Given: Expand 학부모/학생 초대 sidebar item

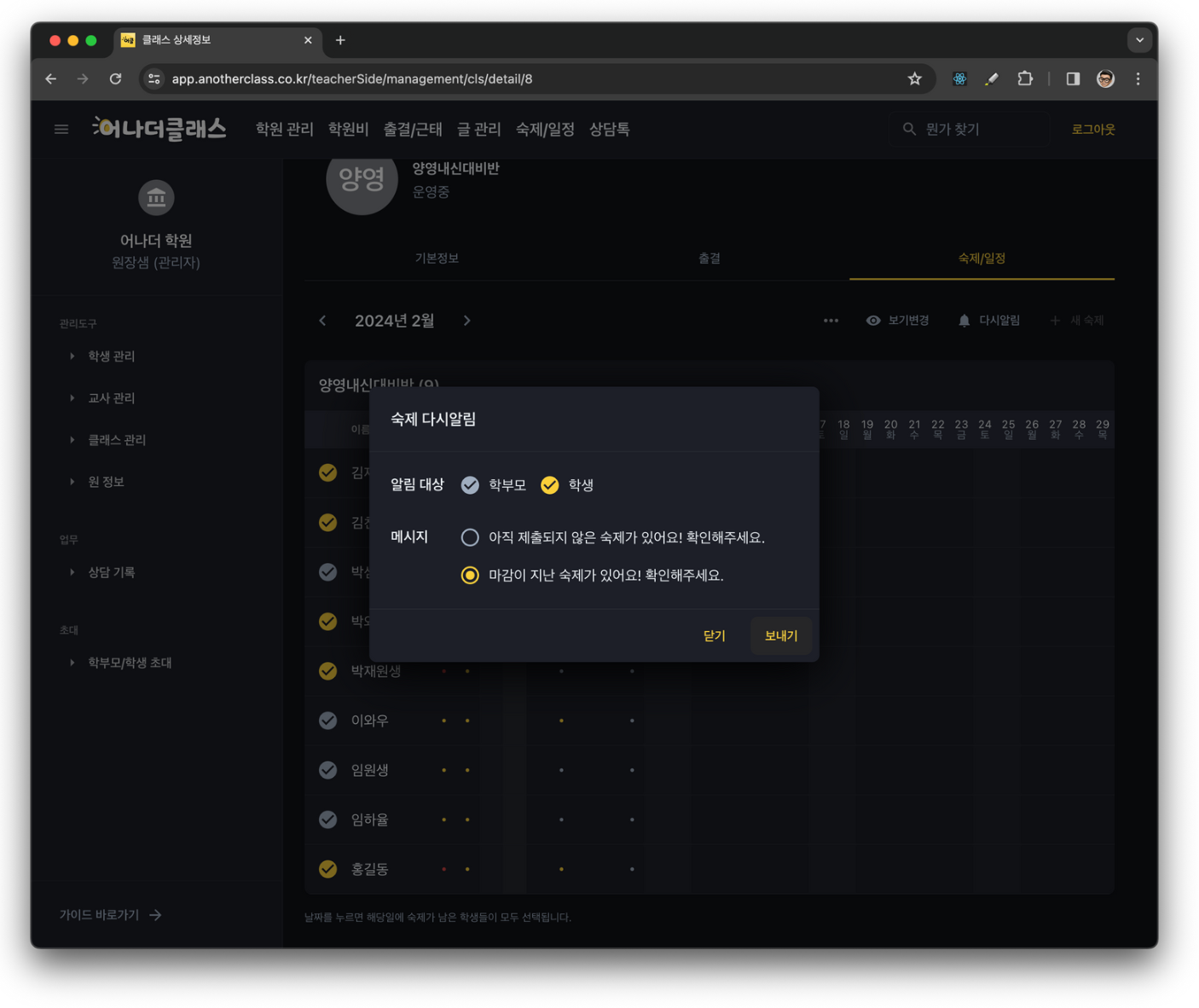Looking at the screenshot, I should pyautogui.click(x=130, y=663).
